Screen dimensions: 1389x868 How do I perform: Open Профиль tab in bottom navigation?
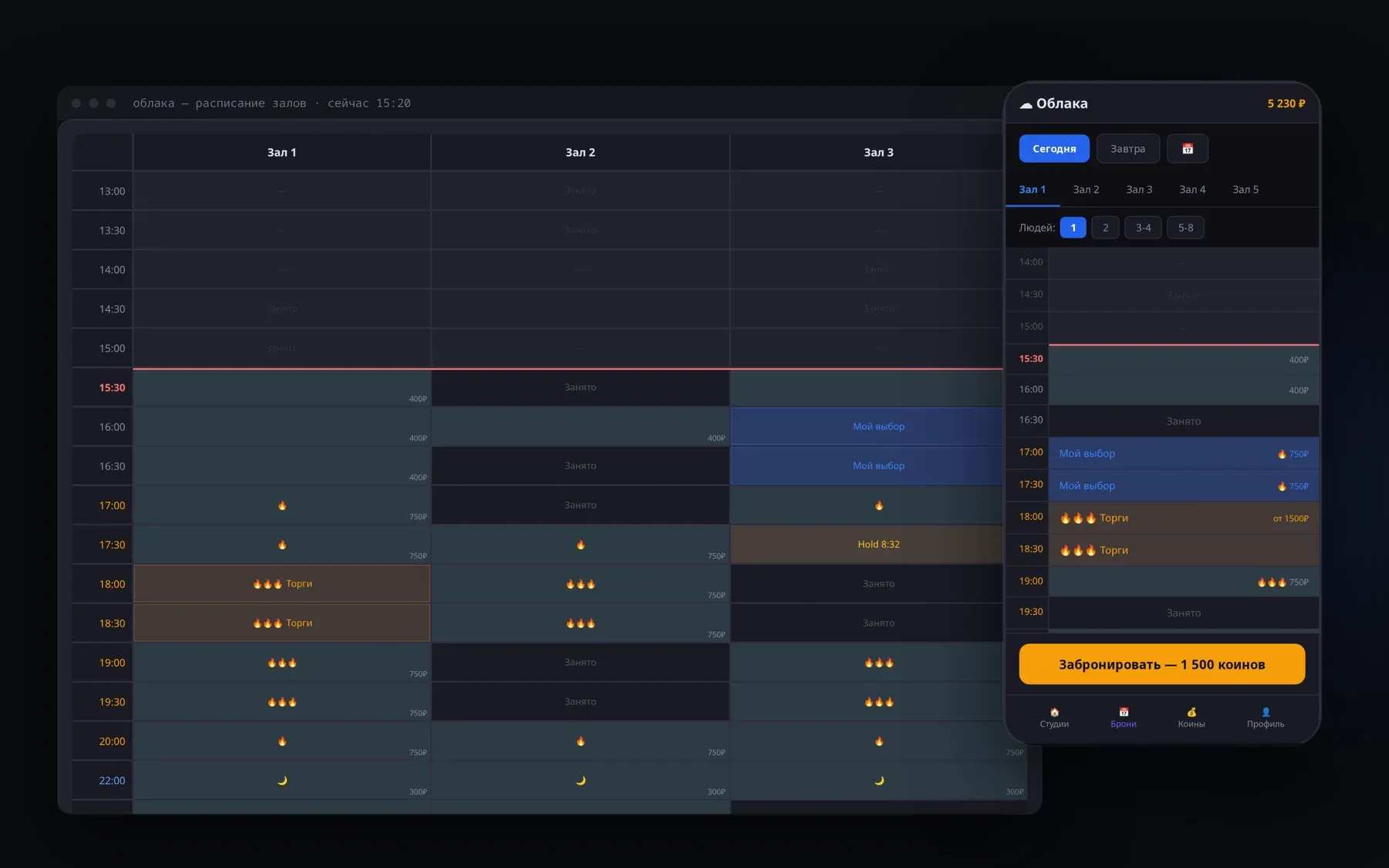coord(1266,718)
